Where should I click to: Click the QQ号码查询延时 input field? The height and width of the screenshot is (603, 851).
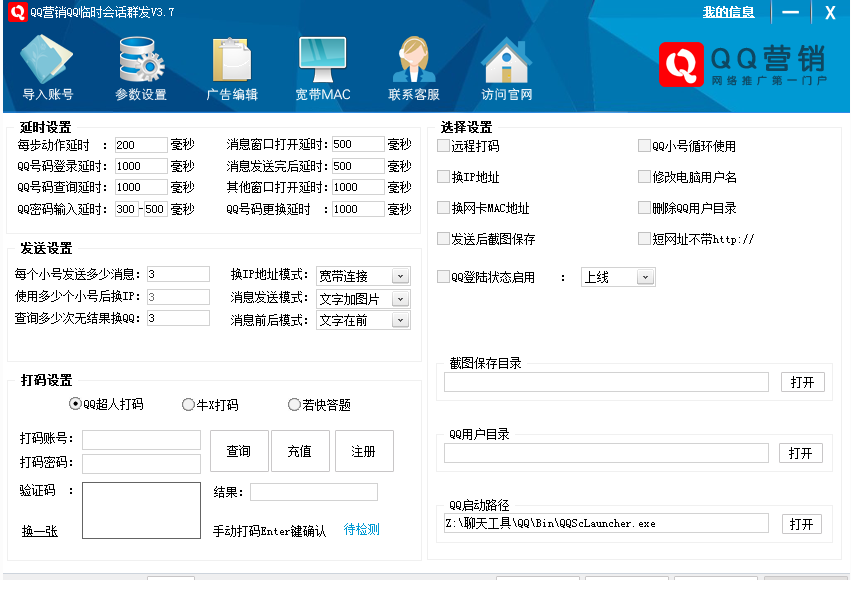141,187
